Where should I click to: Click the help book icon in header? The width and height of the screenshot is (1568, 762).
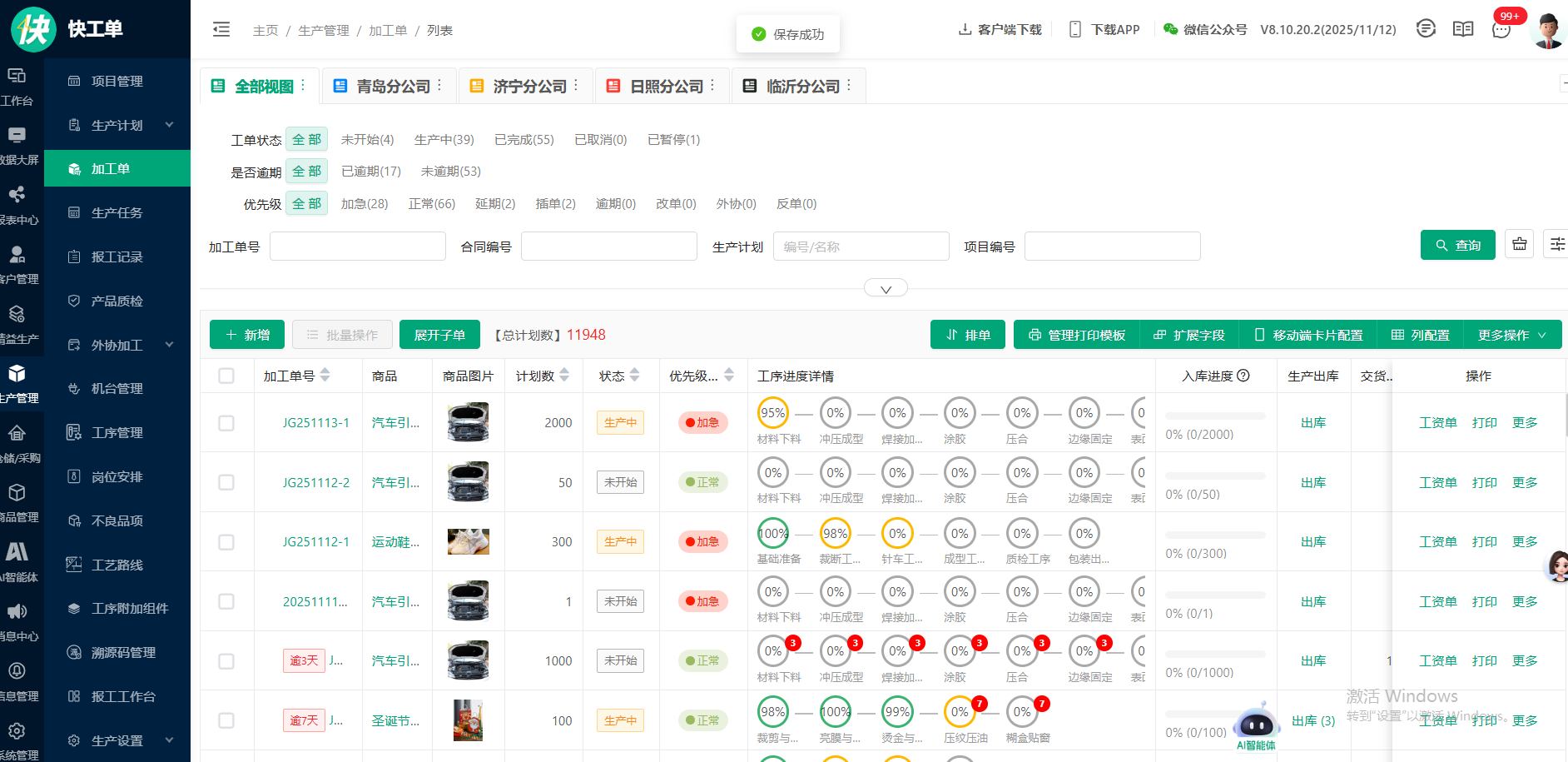point(1462,30)
